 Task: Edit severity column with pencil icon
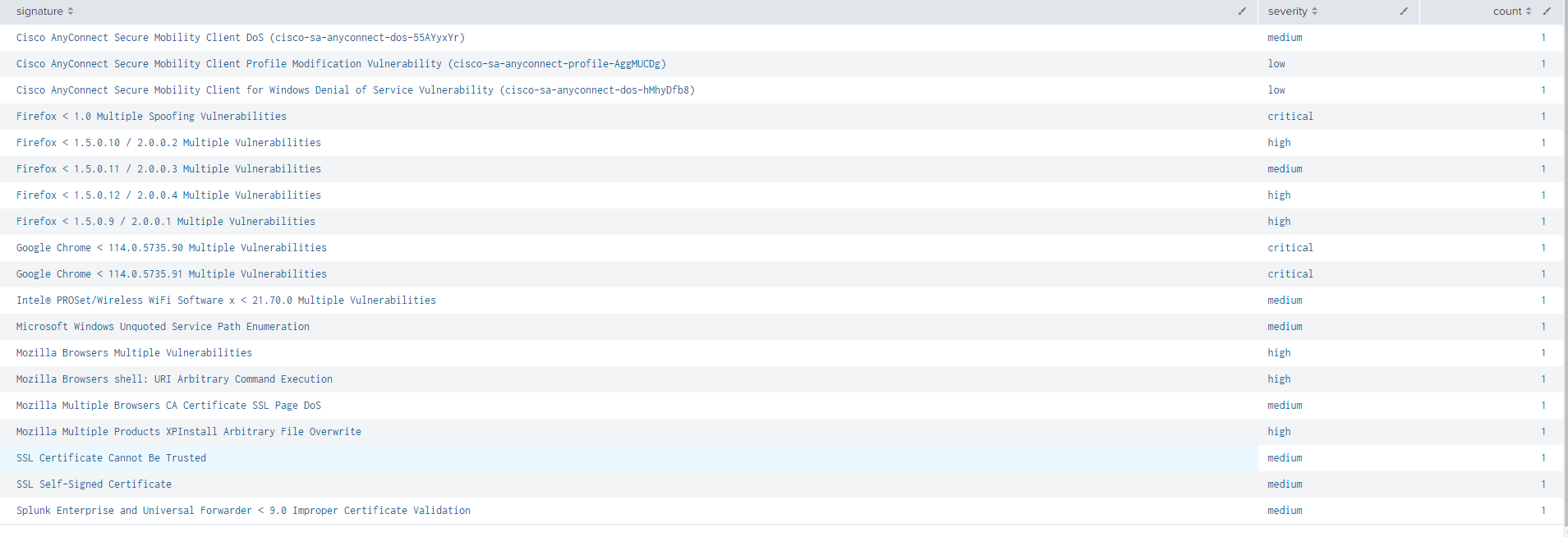pos(1404,11)
